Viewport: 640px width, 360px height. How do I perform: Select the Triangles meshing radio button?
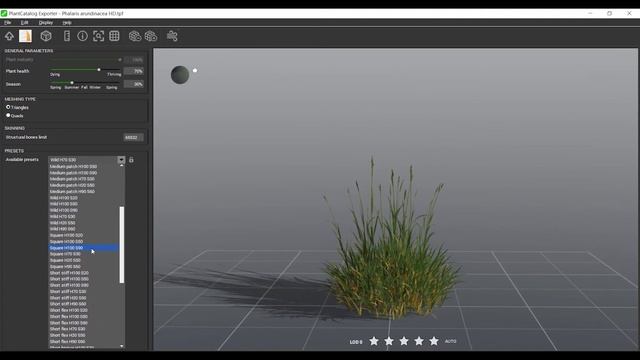(x=8, y=107)
